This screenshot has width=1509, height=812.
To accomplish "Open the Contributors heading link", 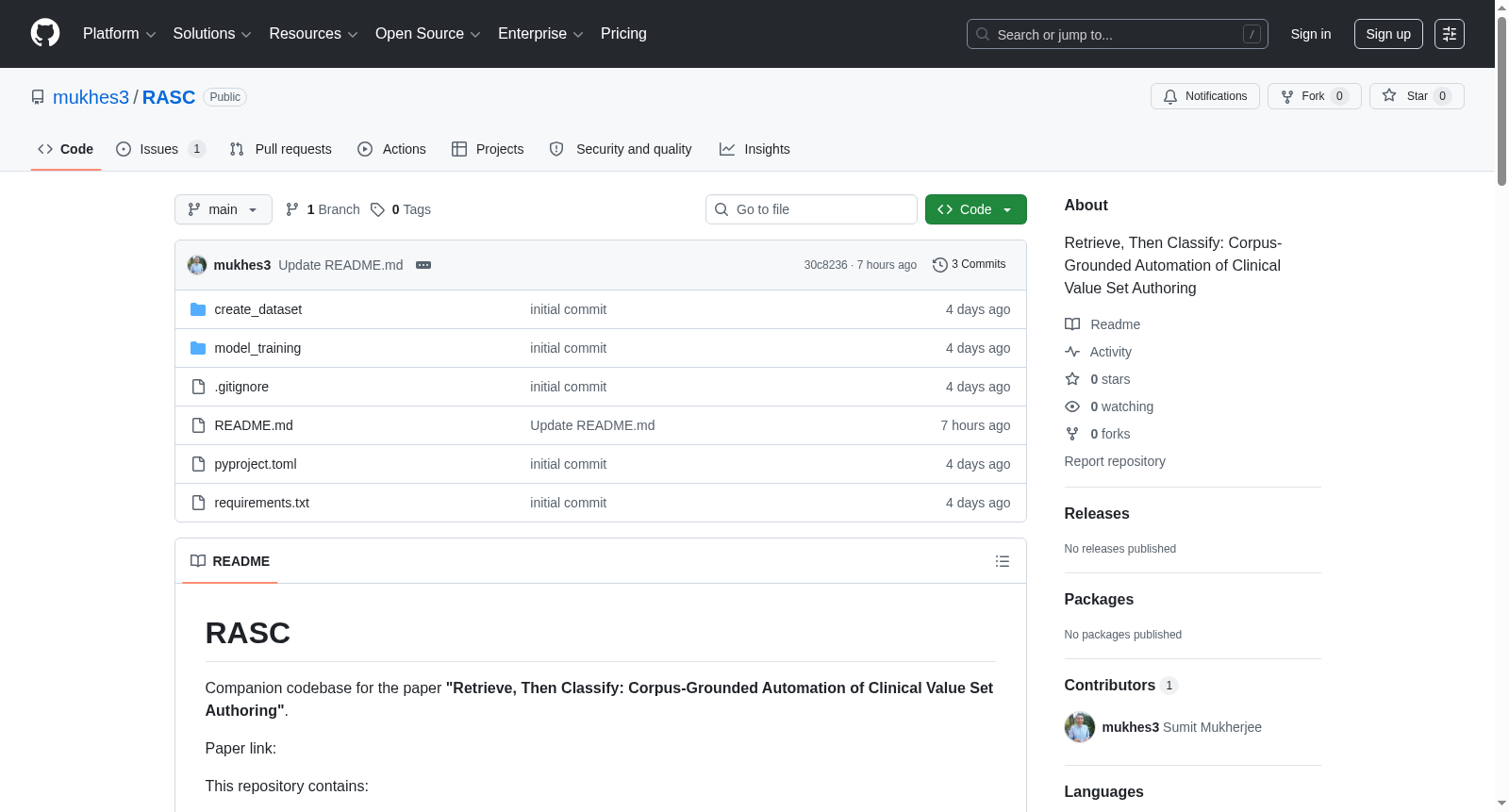I will [x=1121, y=686].
